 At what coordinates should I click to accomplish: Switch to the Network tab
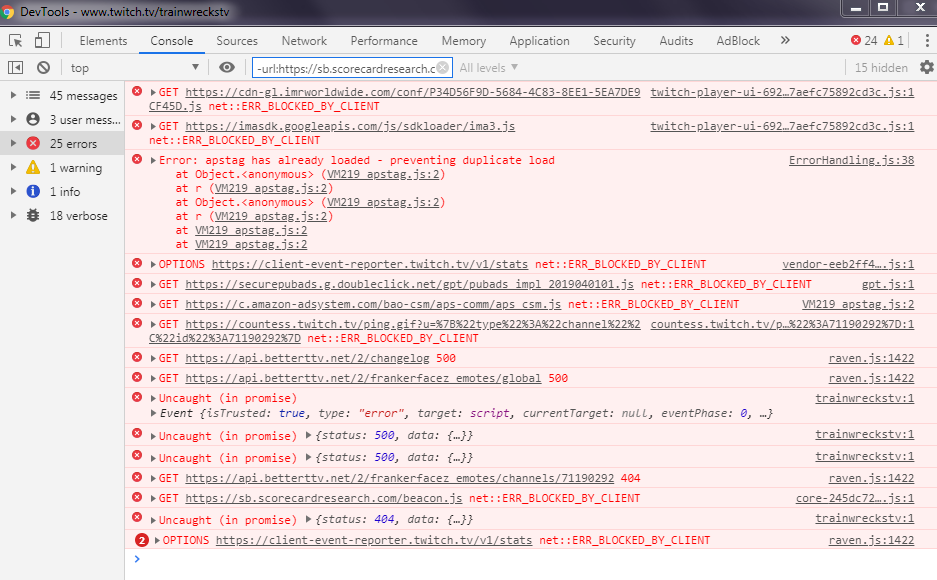click(x=304, y=41)
